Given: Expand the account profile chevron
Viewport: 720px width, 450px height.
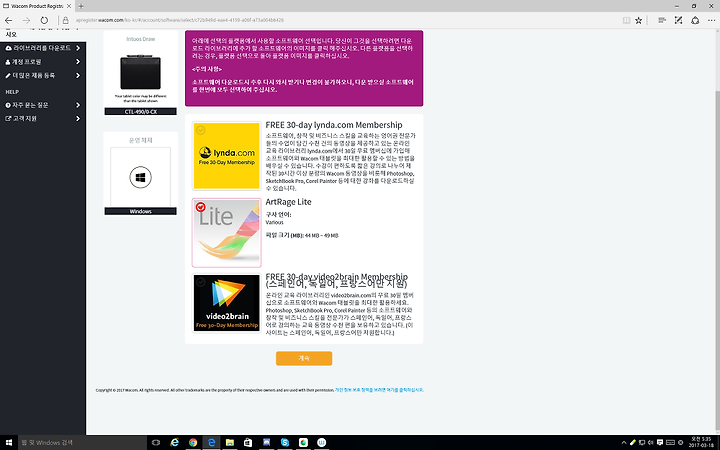Looking at the screenshot, I should (78, 62).
